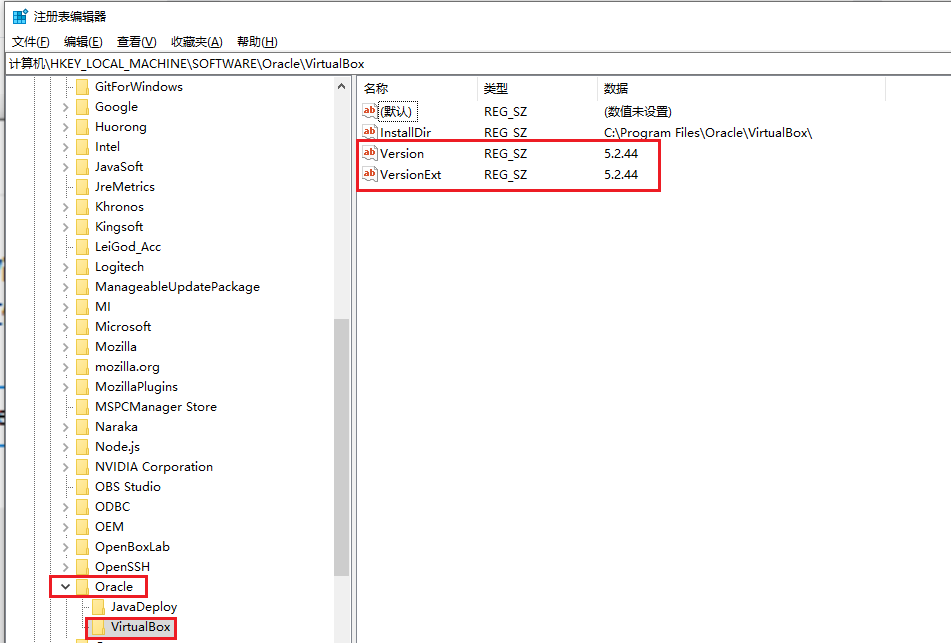Image resolution: width=951 pixels, height=643 pixels.
Task: Expand the JavaSoft key
Action: pyautogui.click(x=66, y=167)
